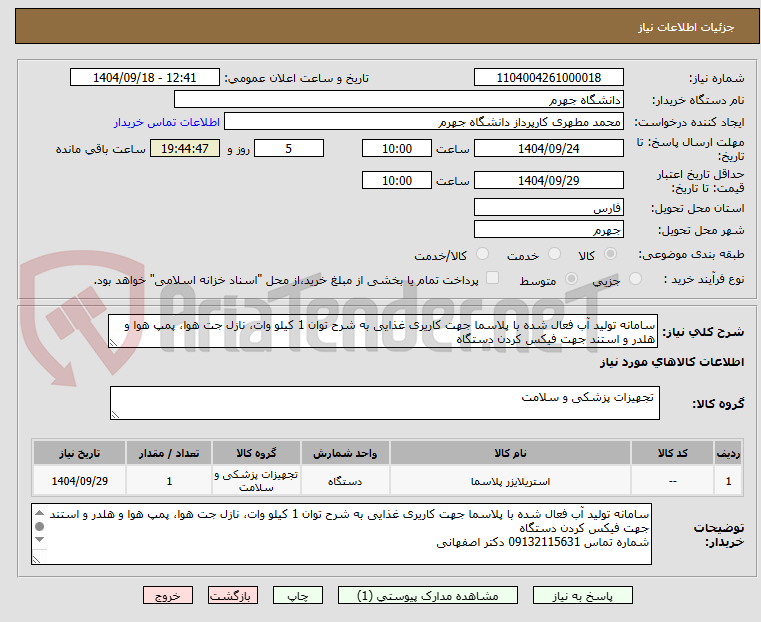761x622 pixels.
Task: Toggle the اسناد خزانه اسلامی payment checkbox
Action: coord(493,278)
